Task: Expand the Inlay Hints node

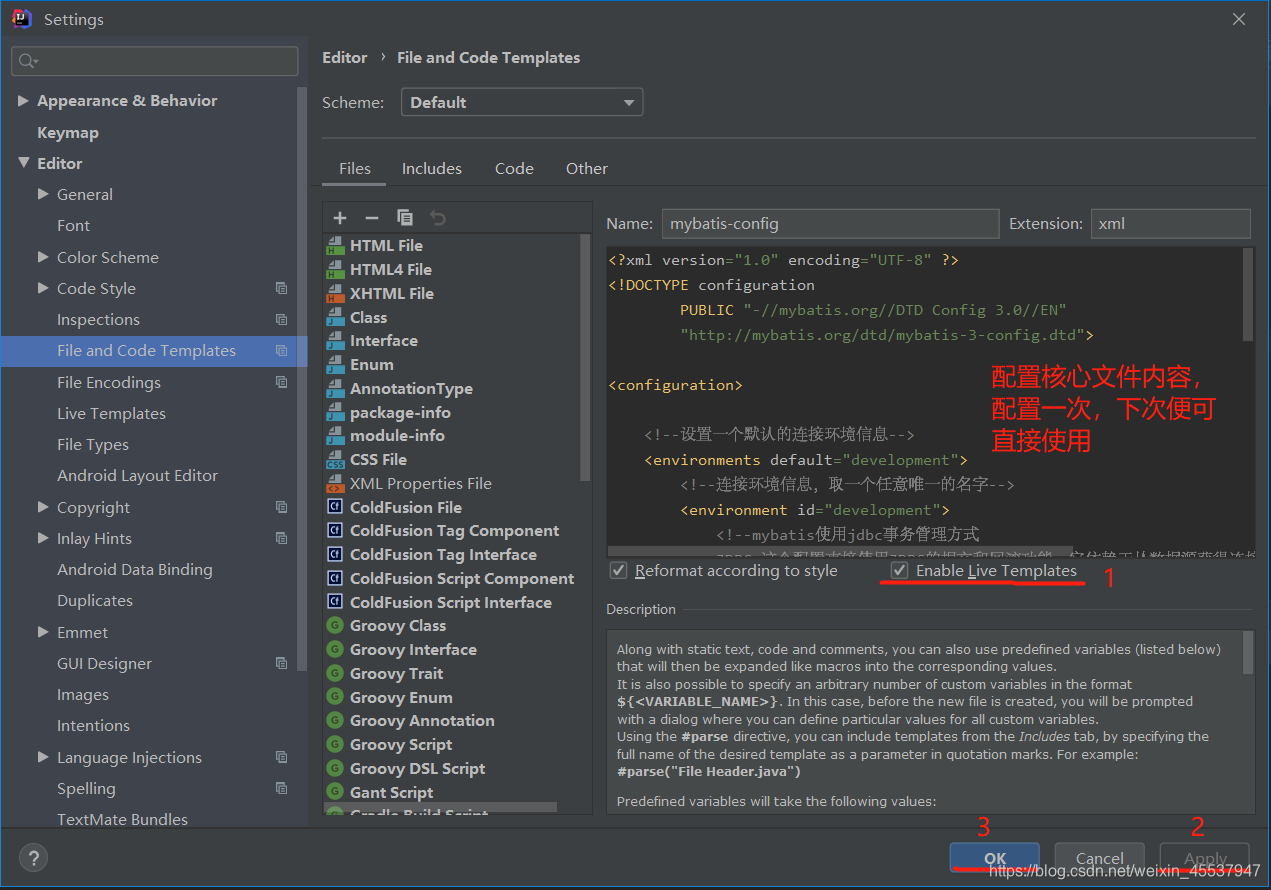Action: coord(43,538)
